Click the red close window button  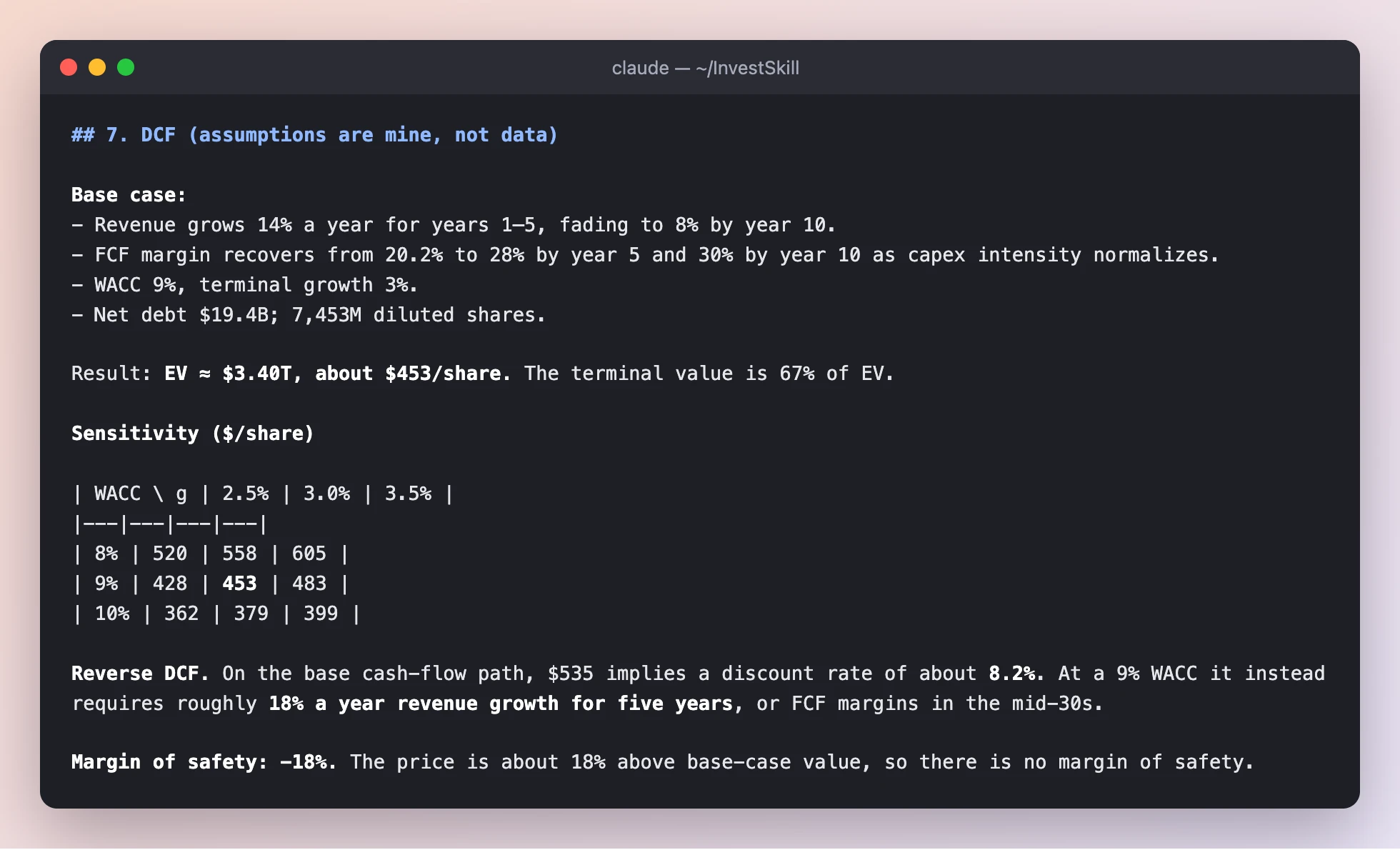69,67
